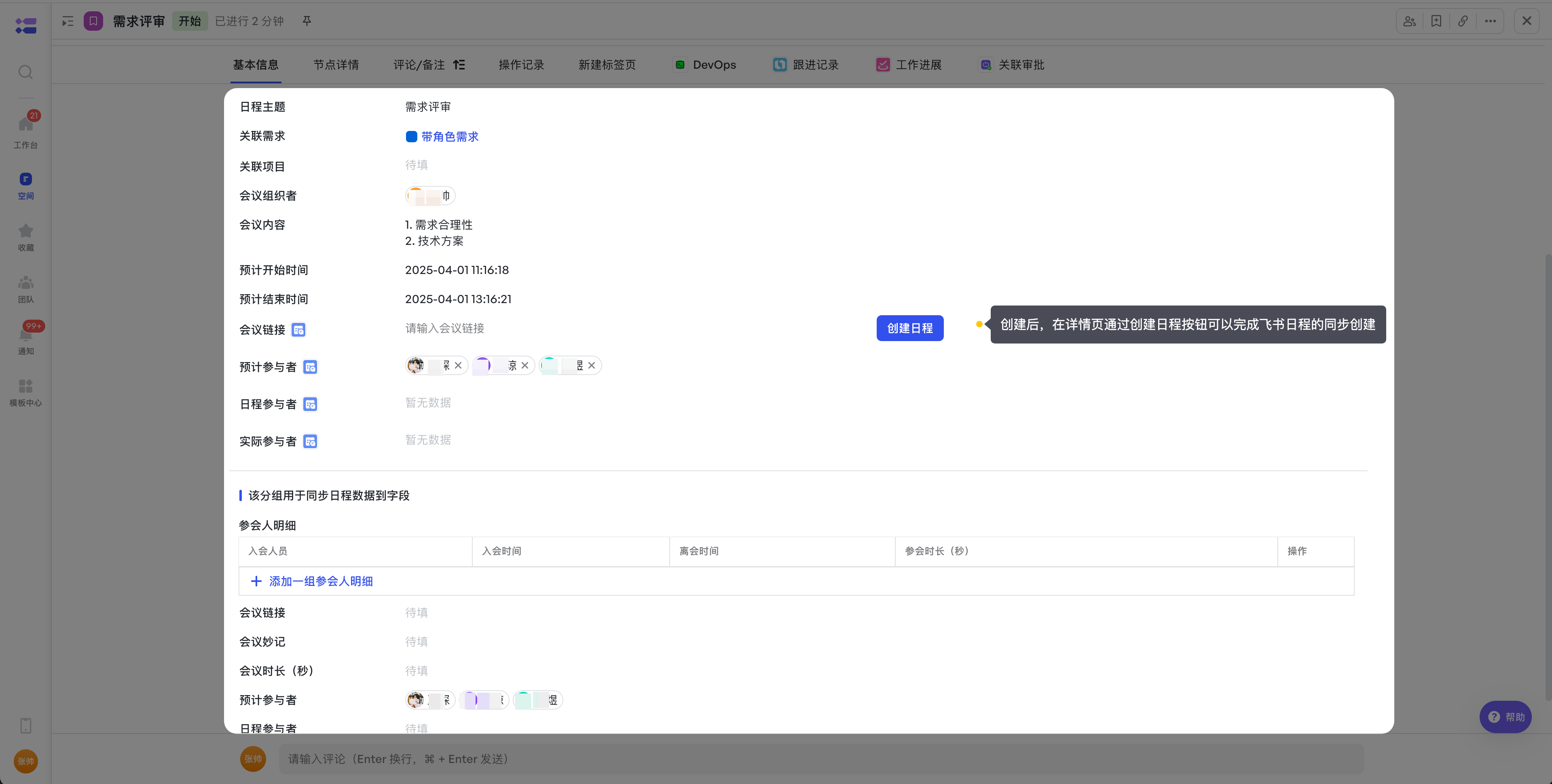Open the DevOps tab
The height and width of the screenshot is (784, 1552).
coord(704,64)
